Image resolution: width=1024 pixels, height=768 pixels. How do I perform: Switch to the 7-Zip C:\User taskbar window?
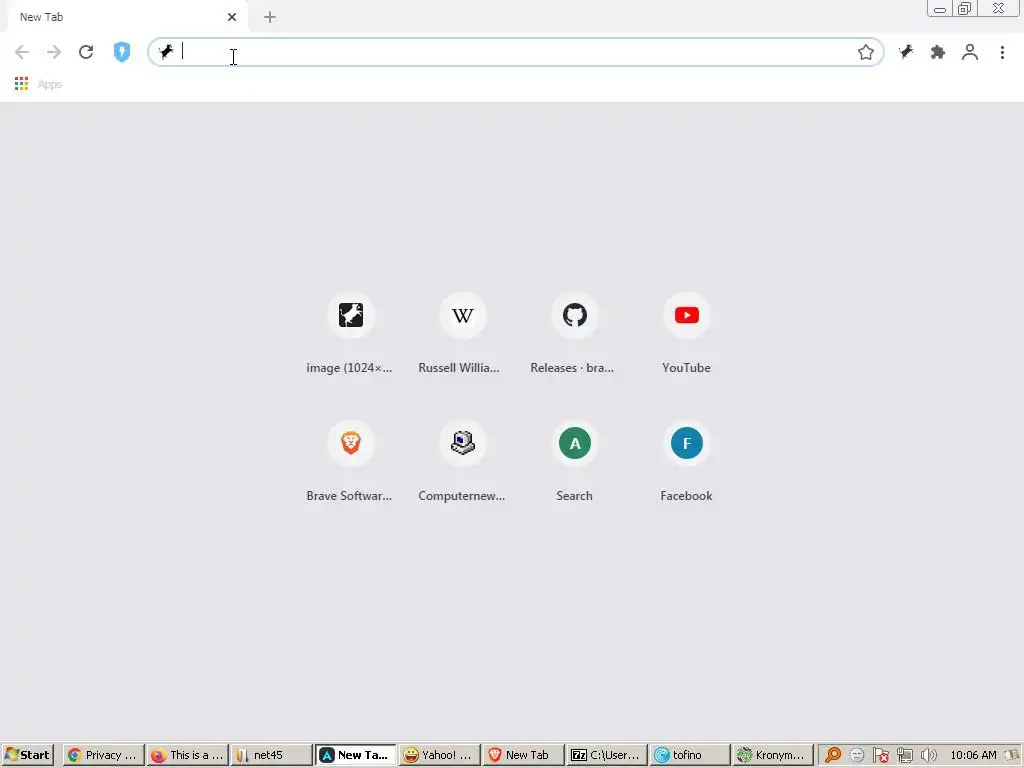pyautogui.click(x=607, y=755)
